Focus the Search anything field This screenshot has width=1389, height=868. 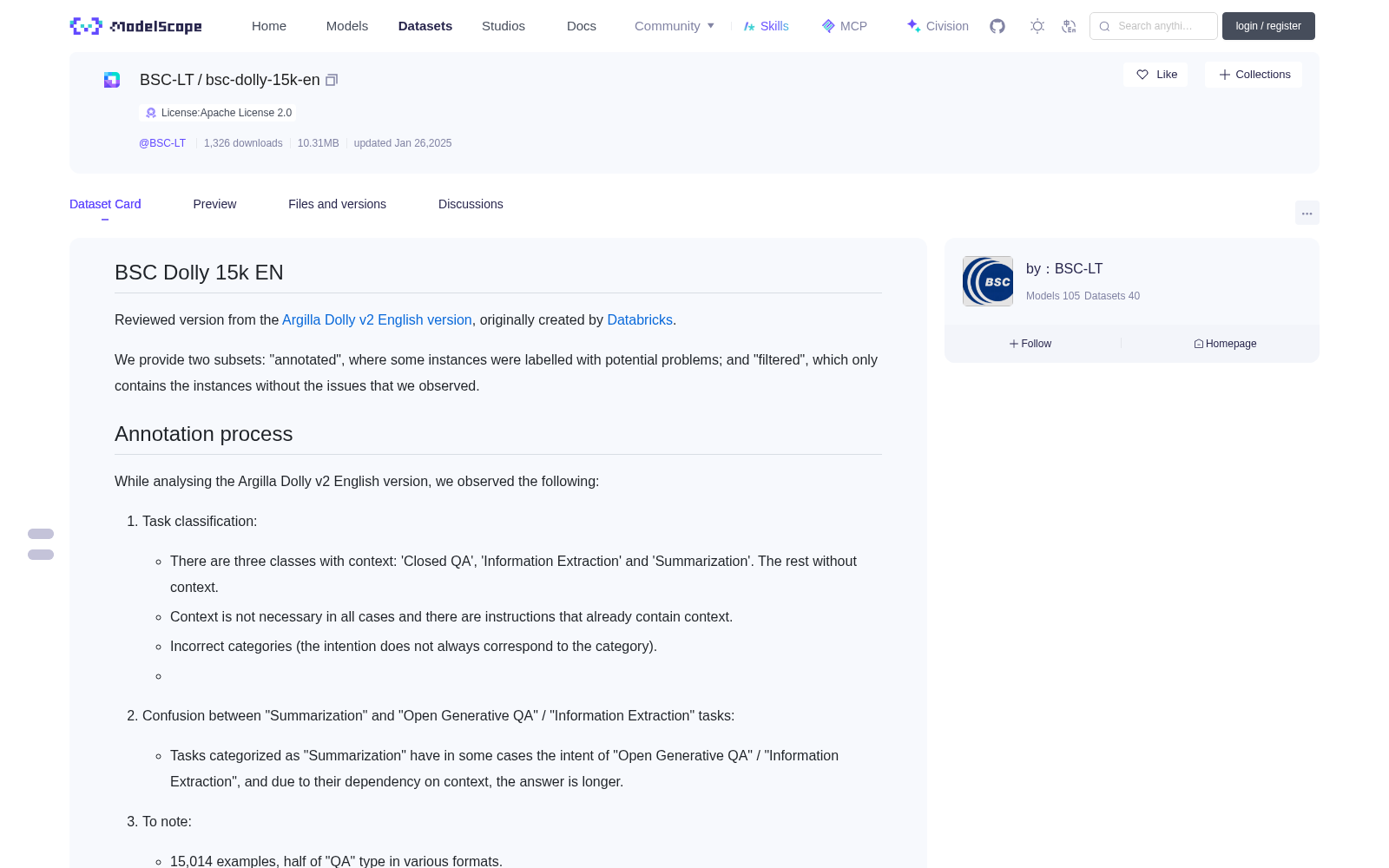(1154, 26)
